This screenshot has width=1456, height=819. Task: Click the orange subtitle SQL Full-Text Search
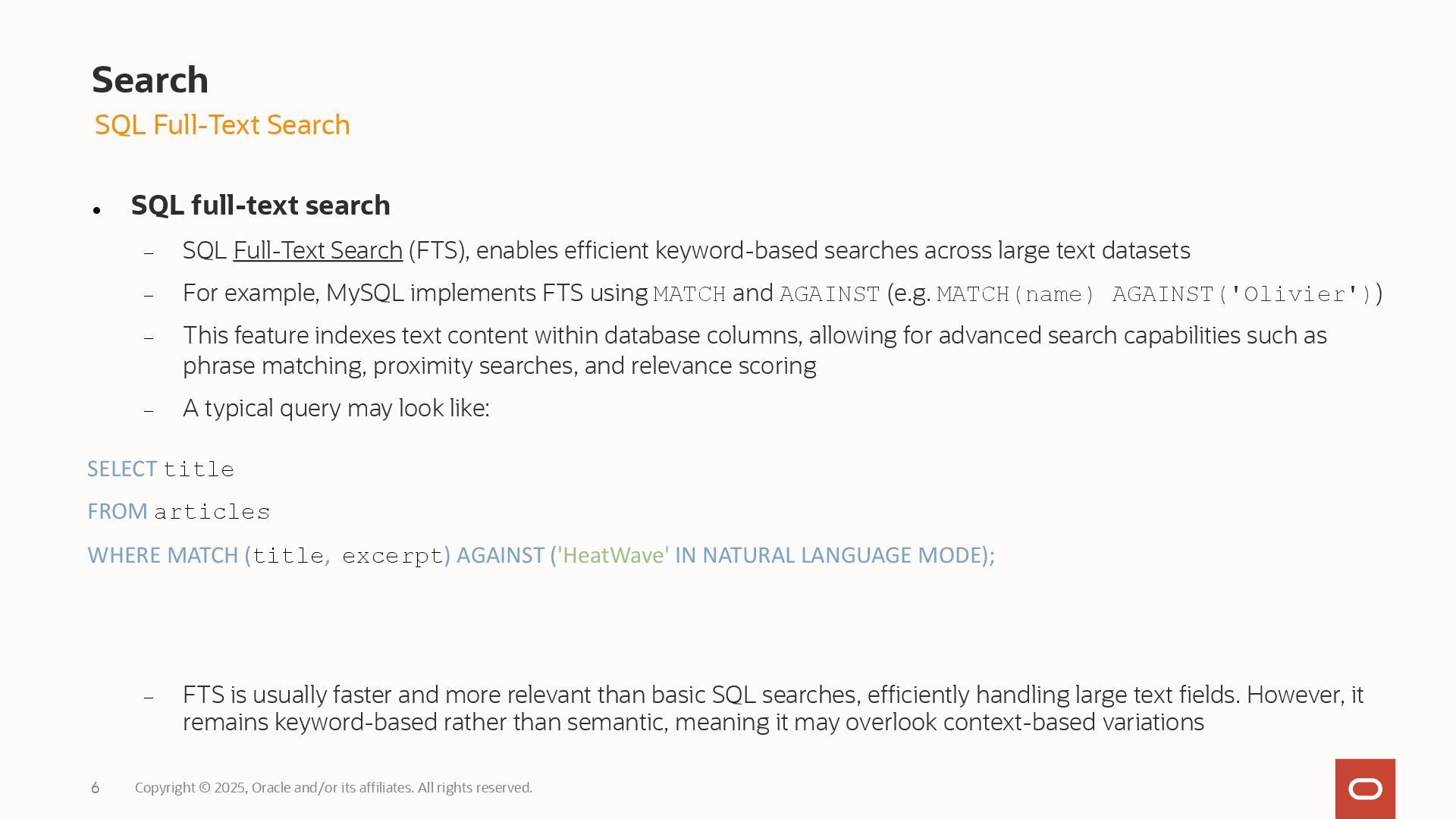click(222, 125)
